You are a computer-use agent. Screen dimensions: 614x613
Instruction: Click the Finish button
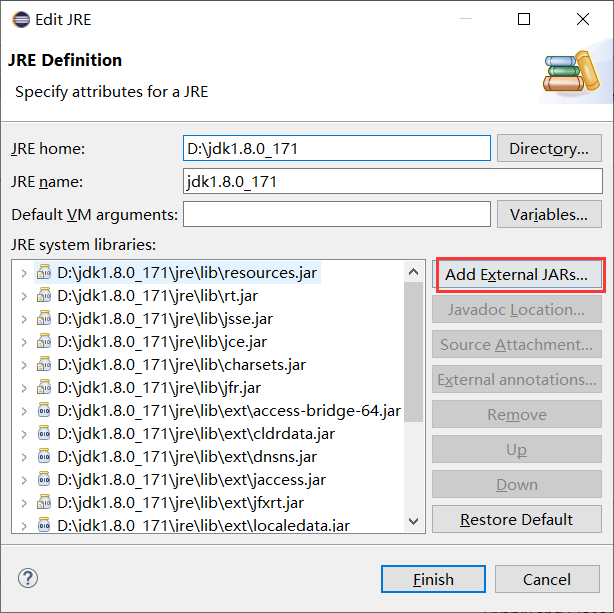pos(433,579)
